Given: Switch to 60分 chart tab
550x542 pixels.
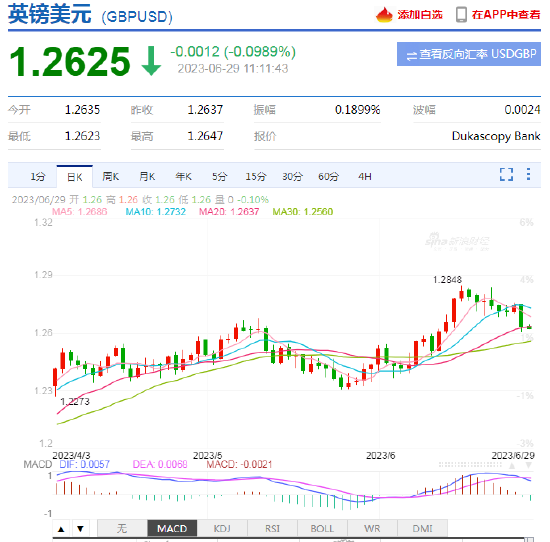Looking at the screenshot, I should pos(328,176).
